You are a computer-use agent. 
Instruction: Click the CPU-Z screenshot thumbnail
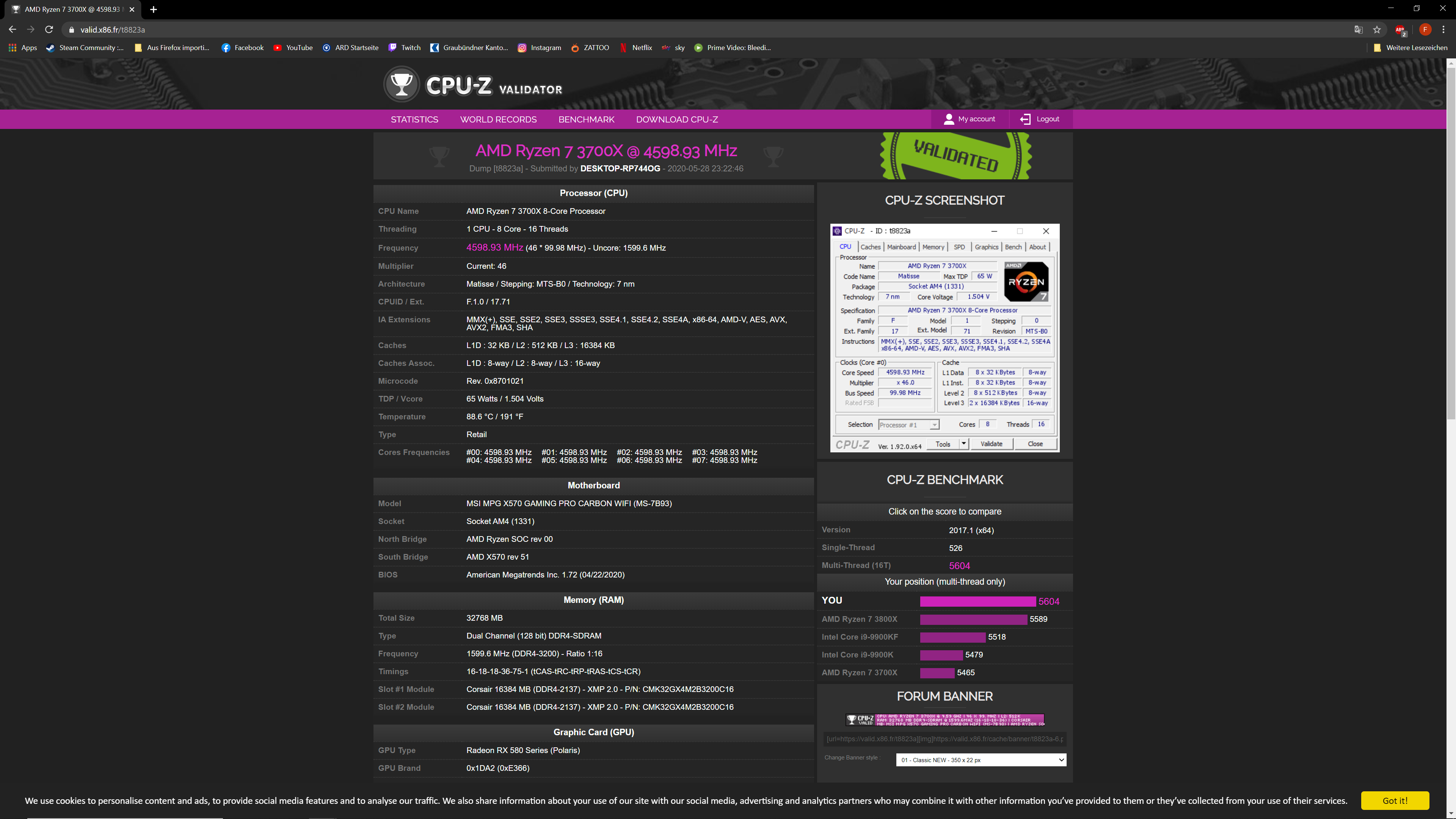pyautogui.click(x=945, y=338)
